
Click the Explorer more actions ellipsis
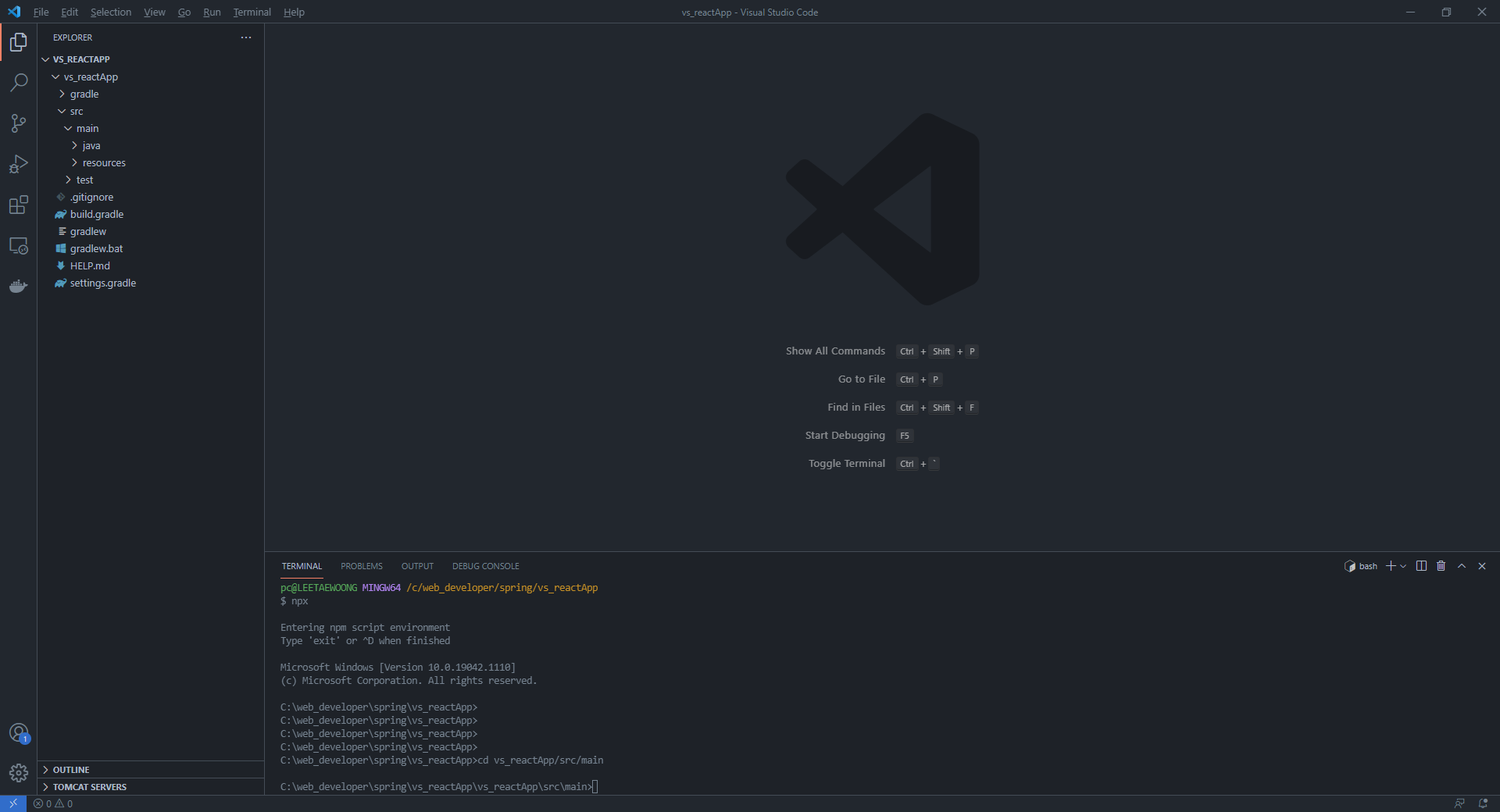(246, 37)
